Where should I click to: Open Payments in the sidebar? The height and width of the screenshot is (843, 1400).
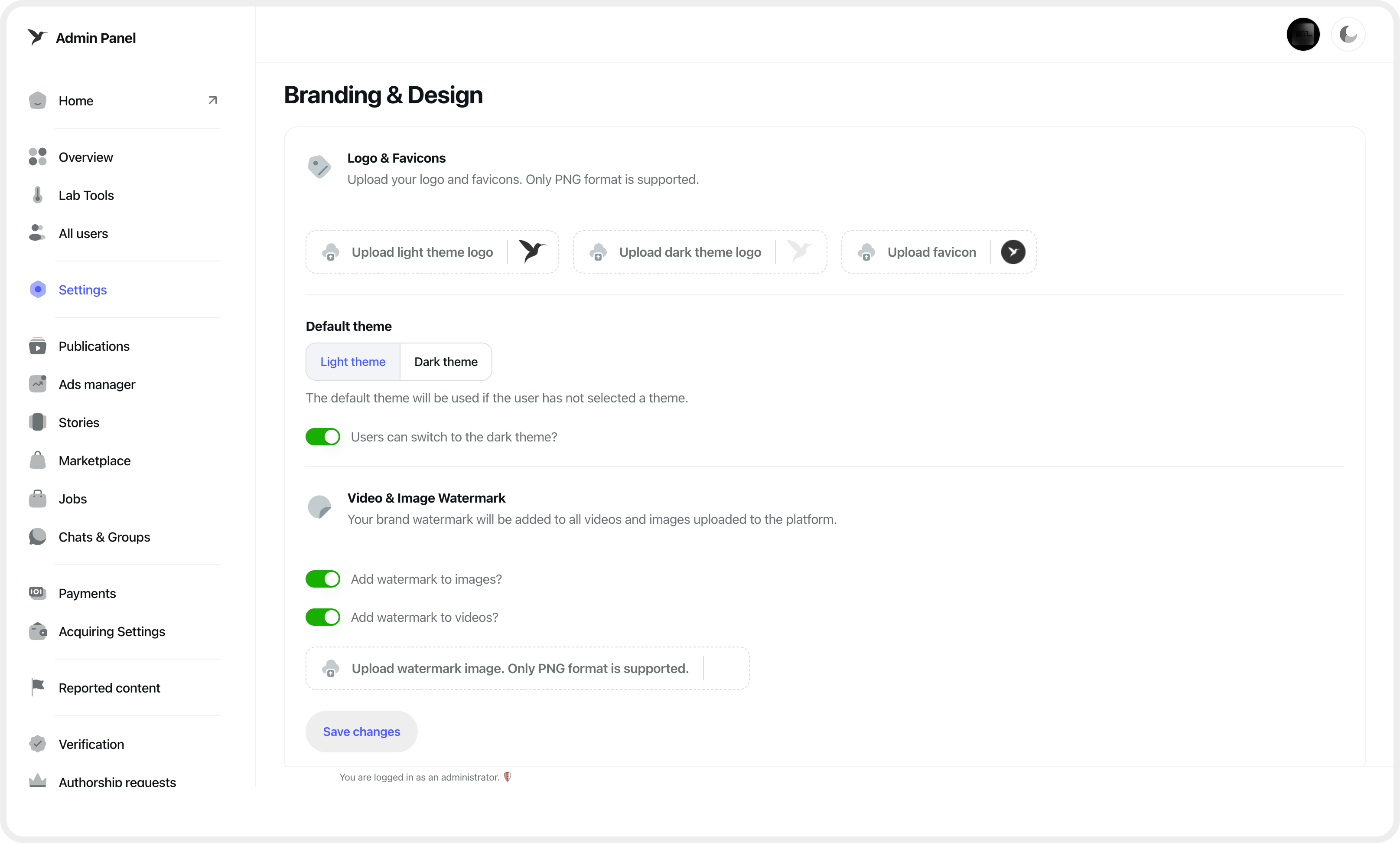pyautogui.click(x=87, y=593)
